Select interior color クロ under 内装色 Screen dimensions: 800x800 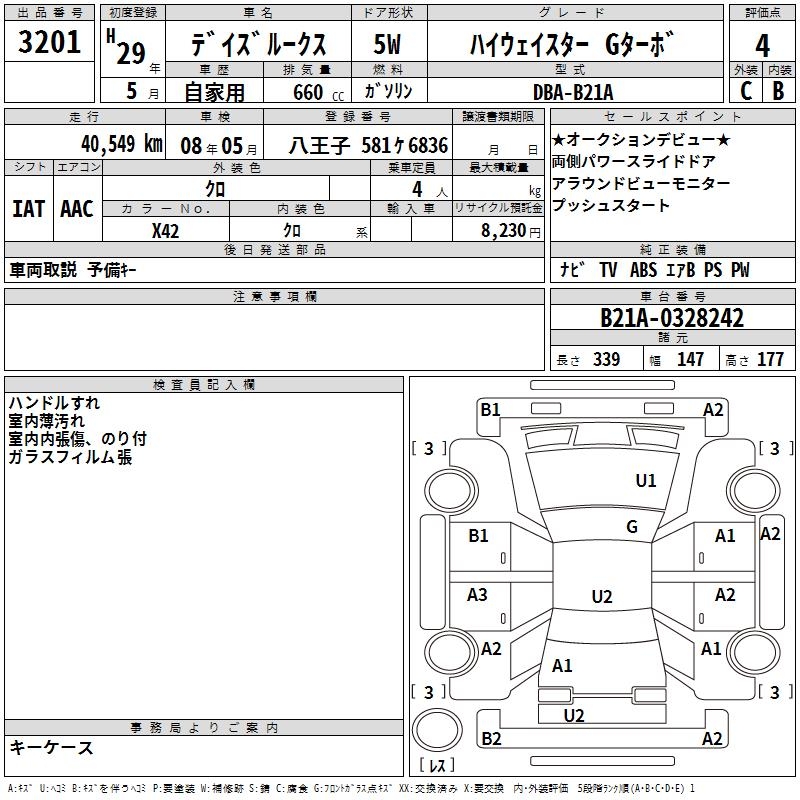point(292,231)
